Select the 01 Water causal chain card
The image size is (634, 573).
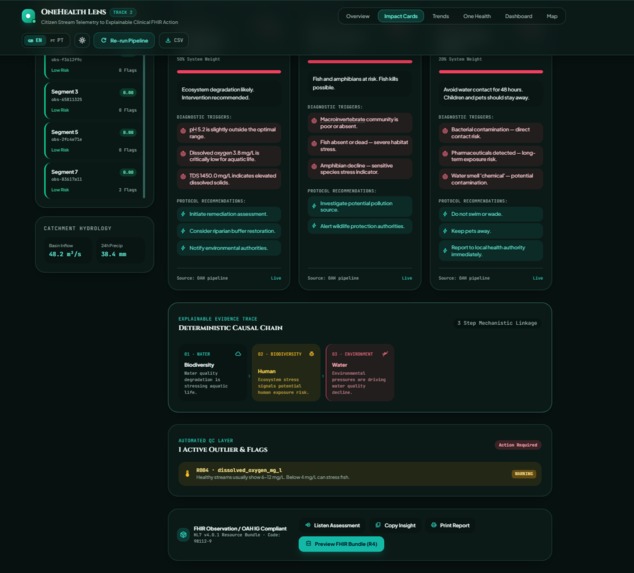click(x=212, y=372)
